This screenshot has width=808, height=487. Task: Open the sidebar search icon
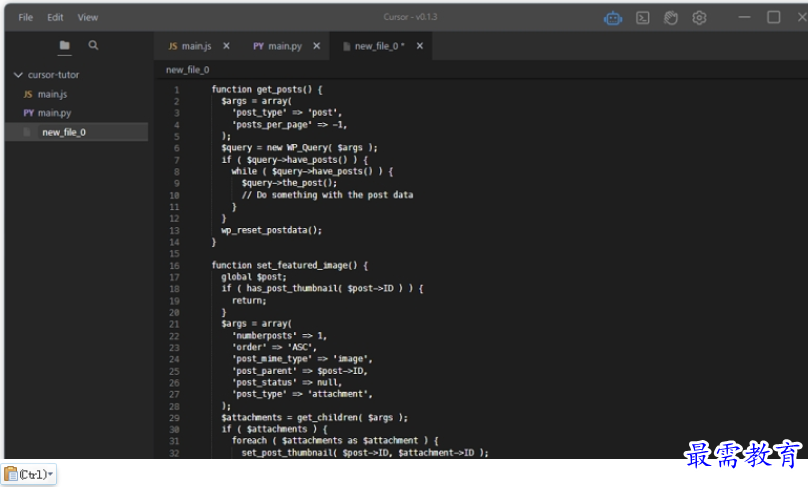pos(93,45)
